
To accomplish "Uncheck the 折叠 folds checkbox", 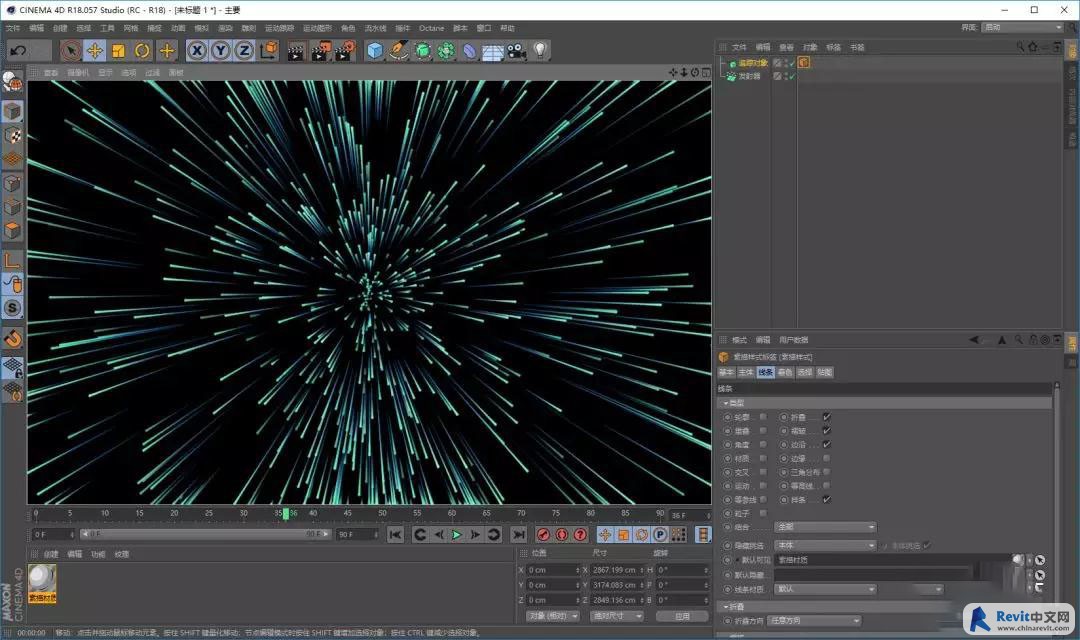I will 827,417.
